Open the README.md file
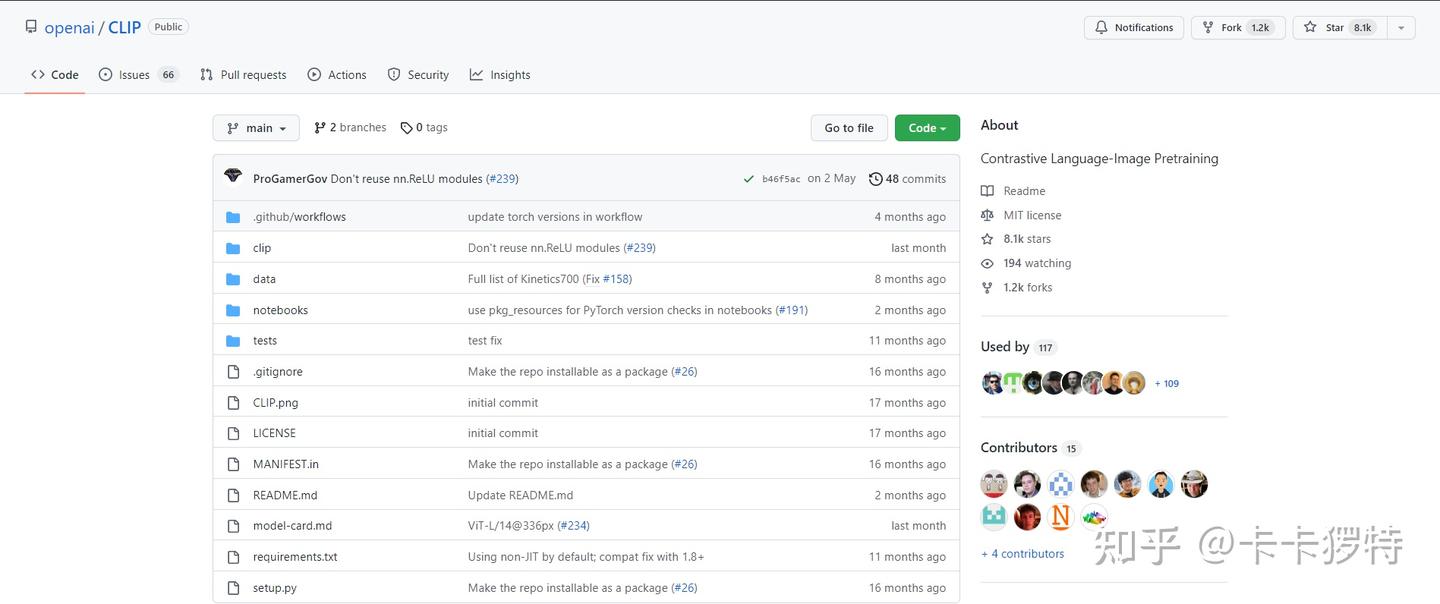The height and width of the screenshot is (604, 1440). (285, 495)
